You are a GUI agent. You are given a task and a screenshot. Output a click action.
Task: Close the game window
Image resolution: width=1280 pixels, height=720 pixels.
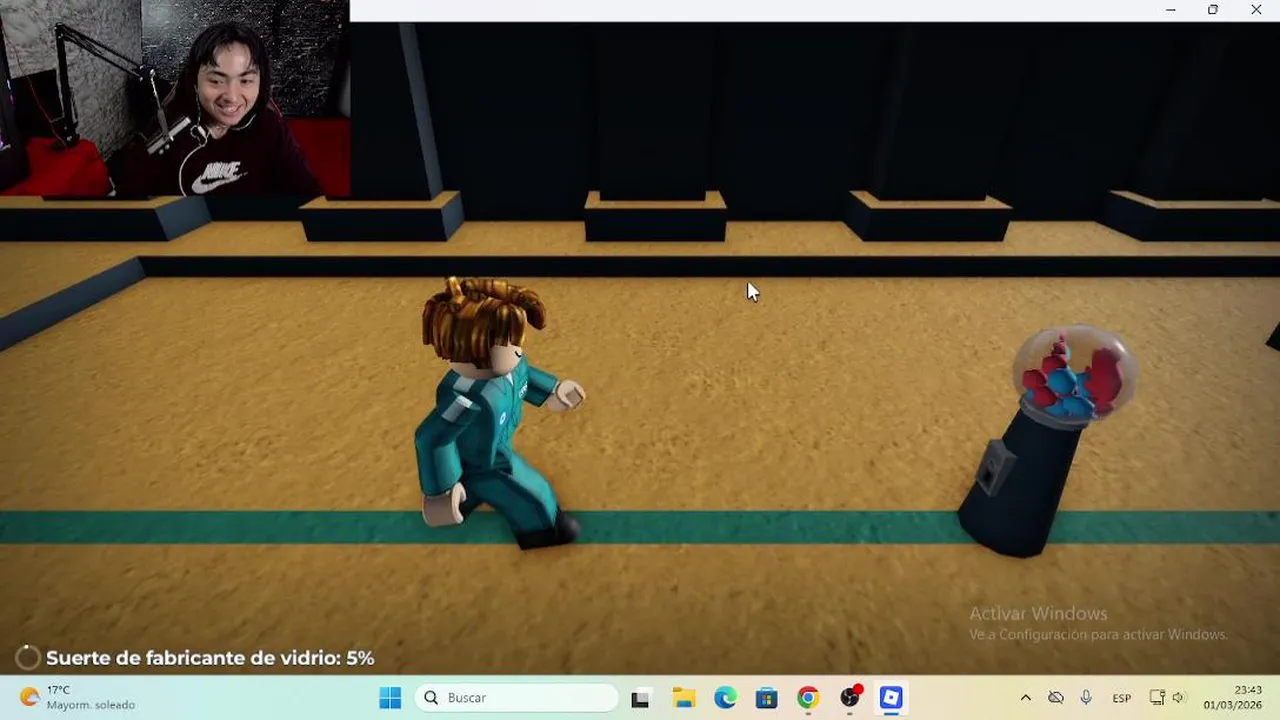tap(1256, 10)
